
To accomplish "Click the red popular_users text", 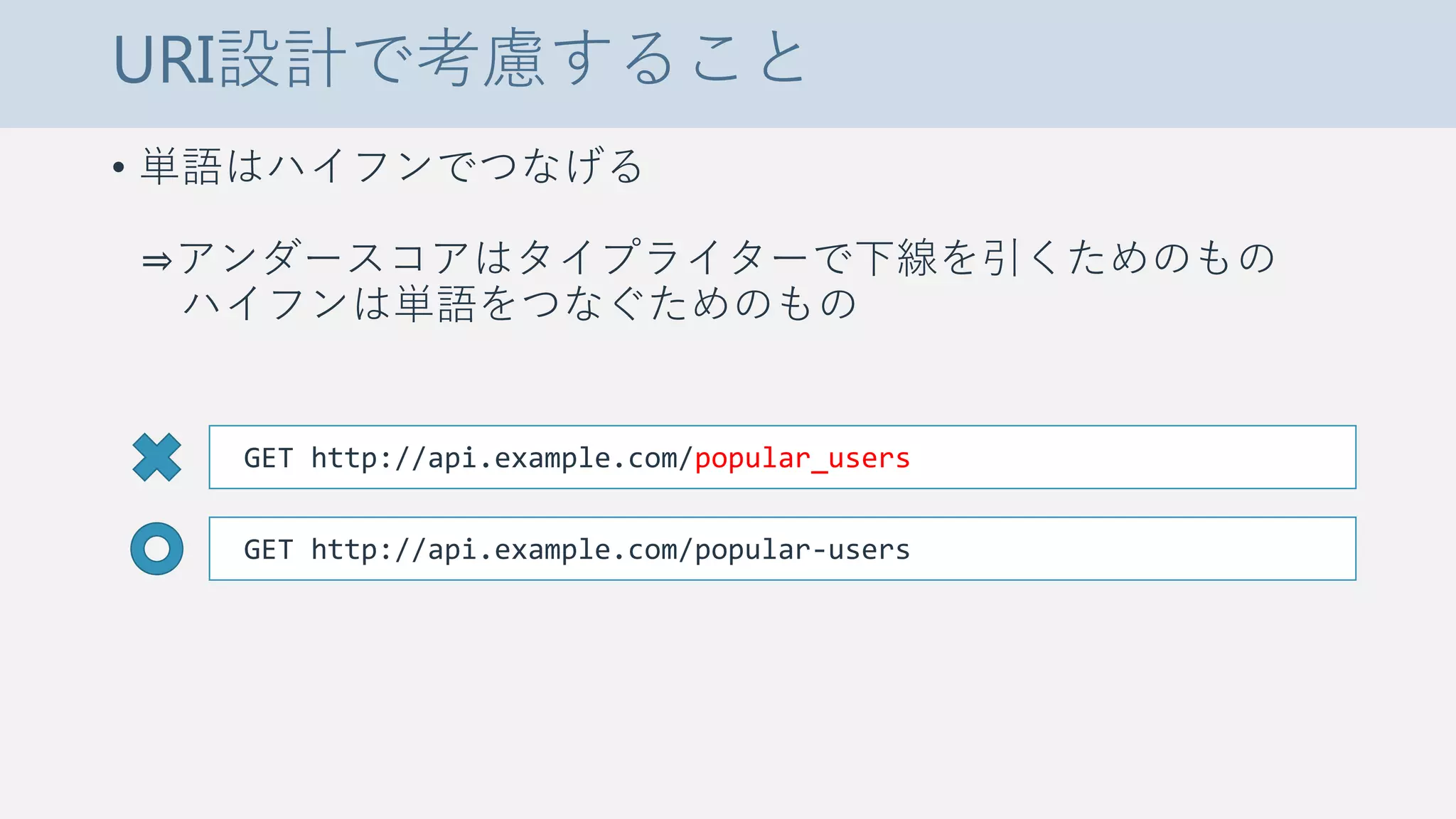I will click(802, 459).
